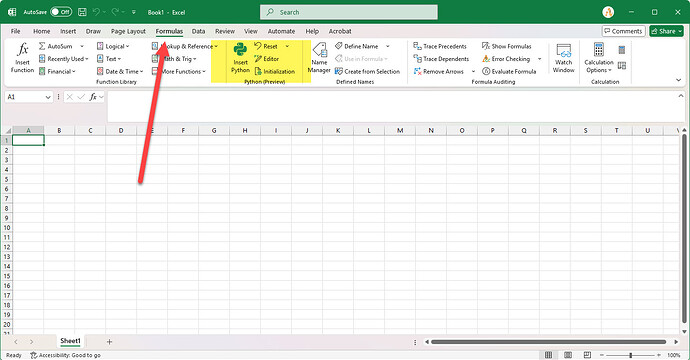Open the File tab
Screen dimensions: 690x360
15,31
